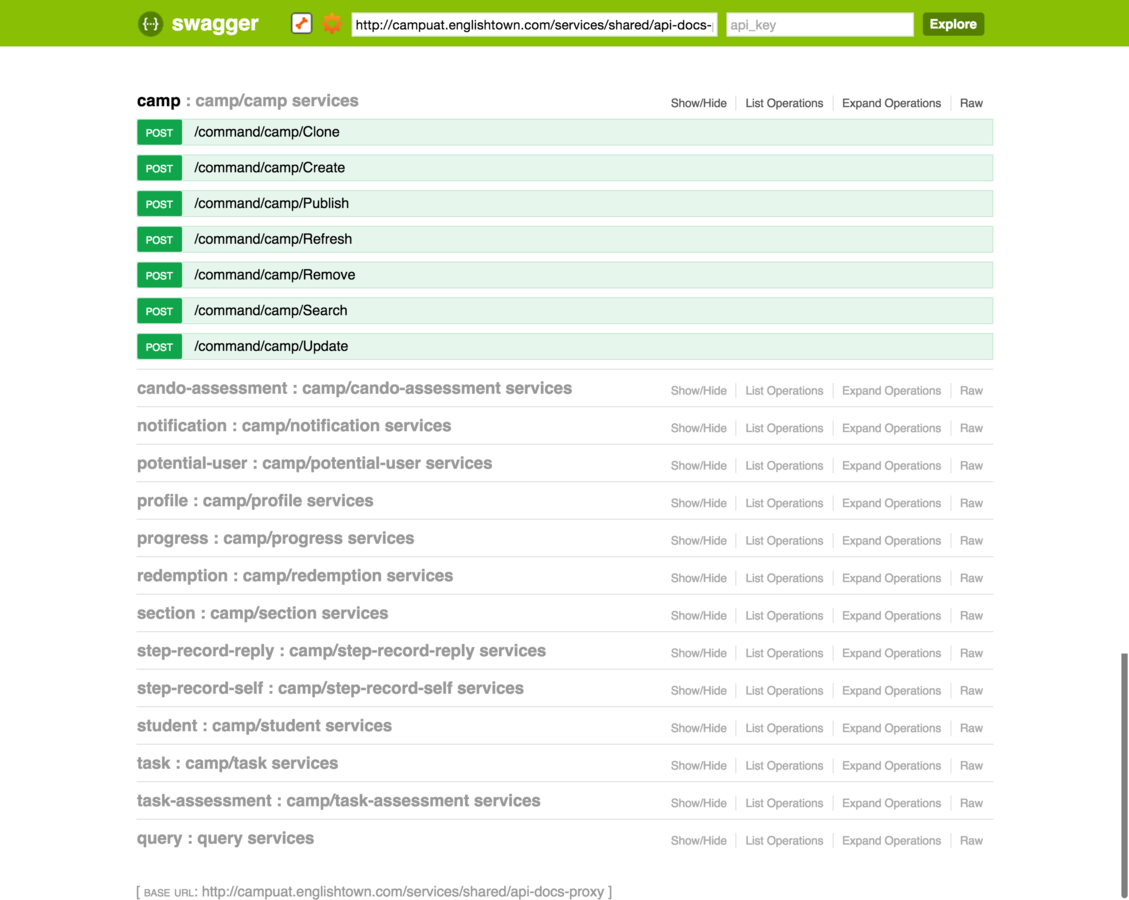
Task: Expand profile services heading
Action: coord(255,500)
